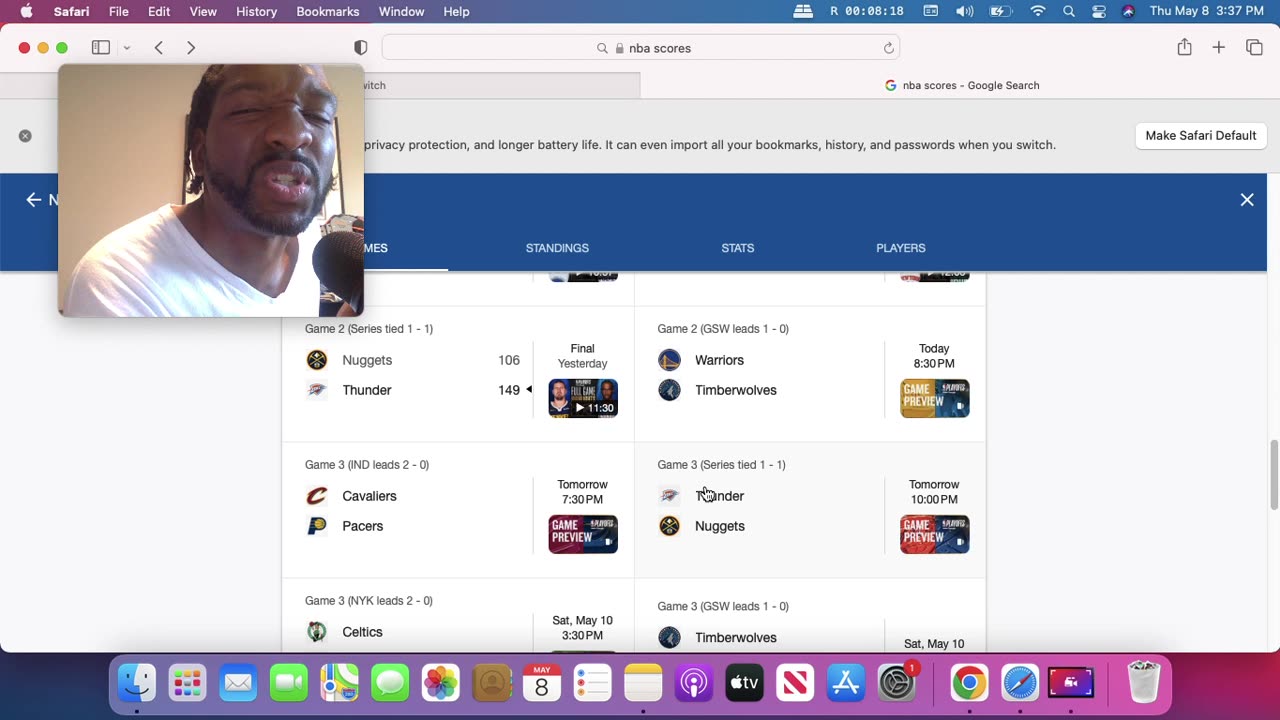Click the Denver Nuggets logo in Game 2
The image size is (1280, 720).
pyautogui.click(x=317, y=360)
